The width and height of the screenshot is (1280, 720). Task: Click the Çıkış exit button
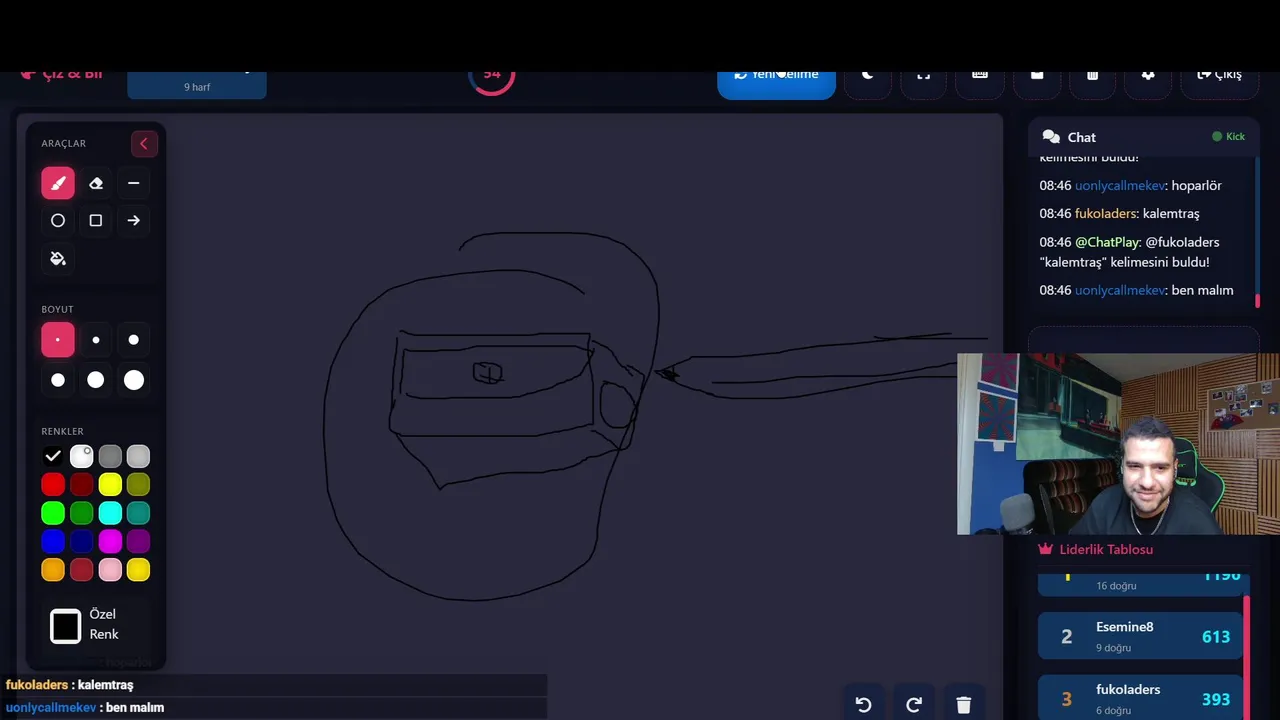click(1219, 84)
